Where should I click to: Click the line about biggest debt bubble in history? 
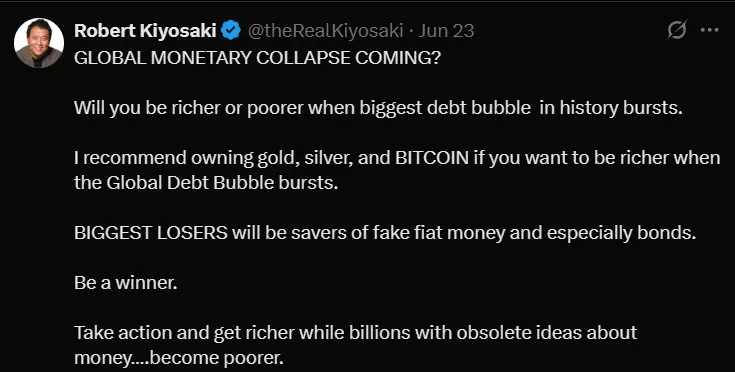click(378, 108)
